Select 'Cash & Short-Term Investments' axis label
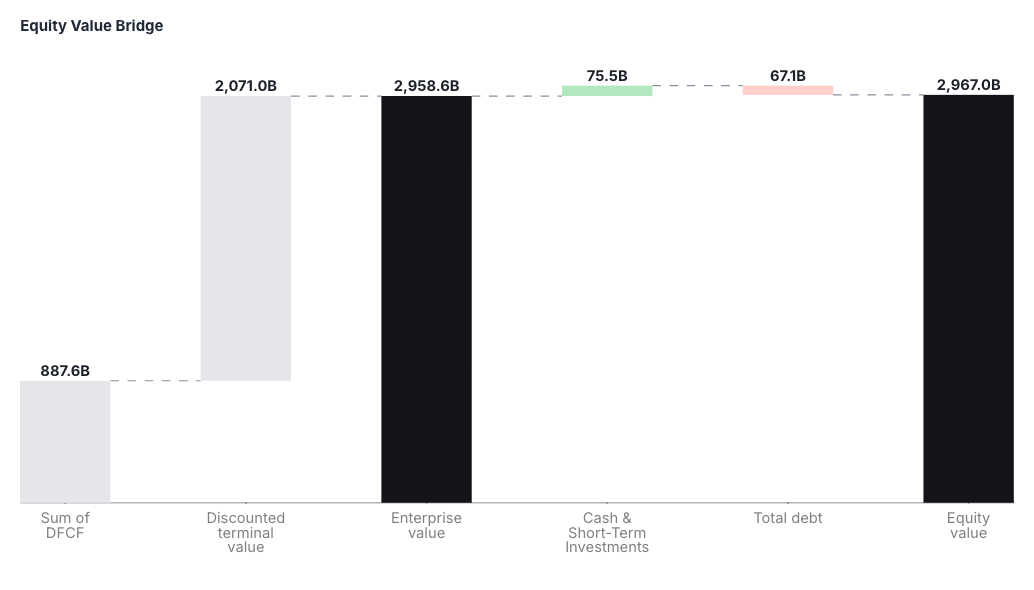Image resolution: width=1034 pixels, height=590 pixels. click(607, 533)
